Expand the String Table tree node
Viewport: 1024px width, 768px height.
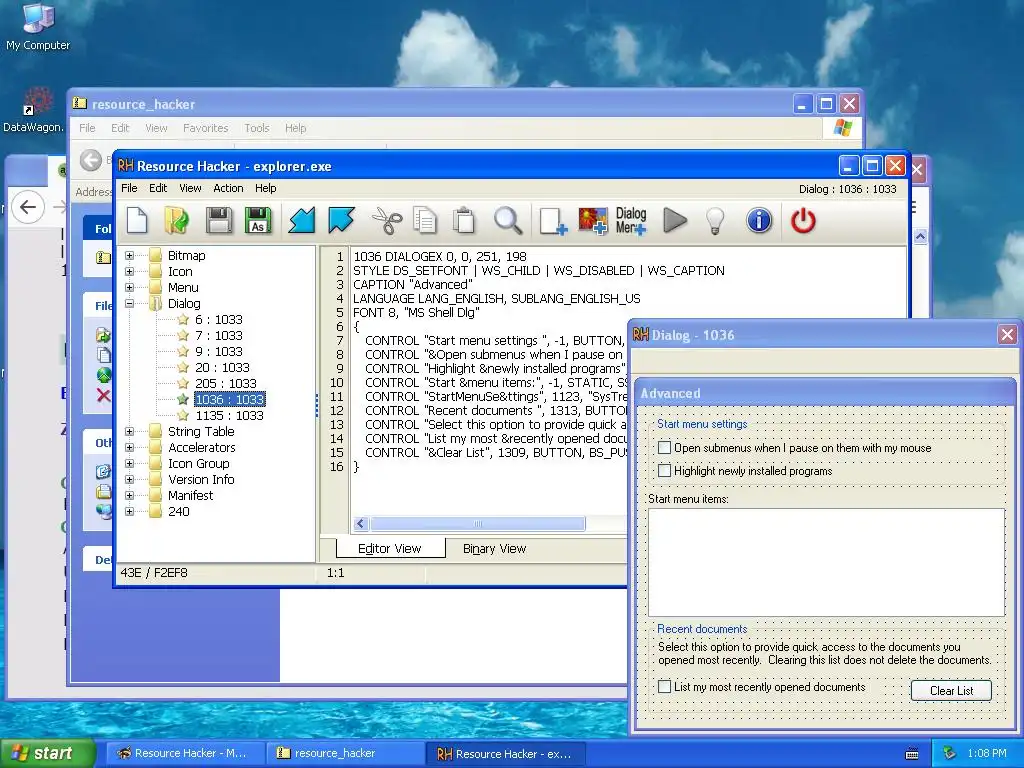[x=129, y=431]
